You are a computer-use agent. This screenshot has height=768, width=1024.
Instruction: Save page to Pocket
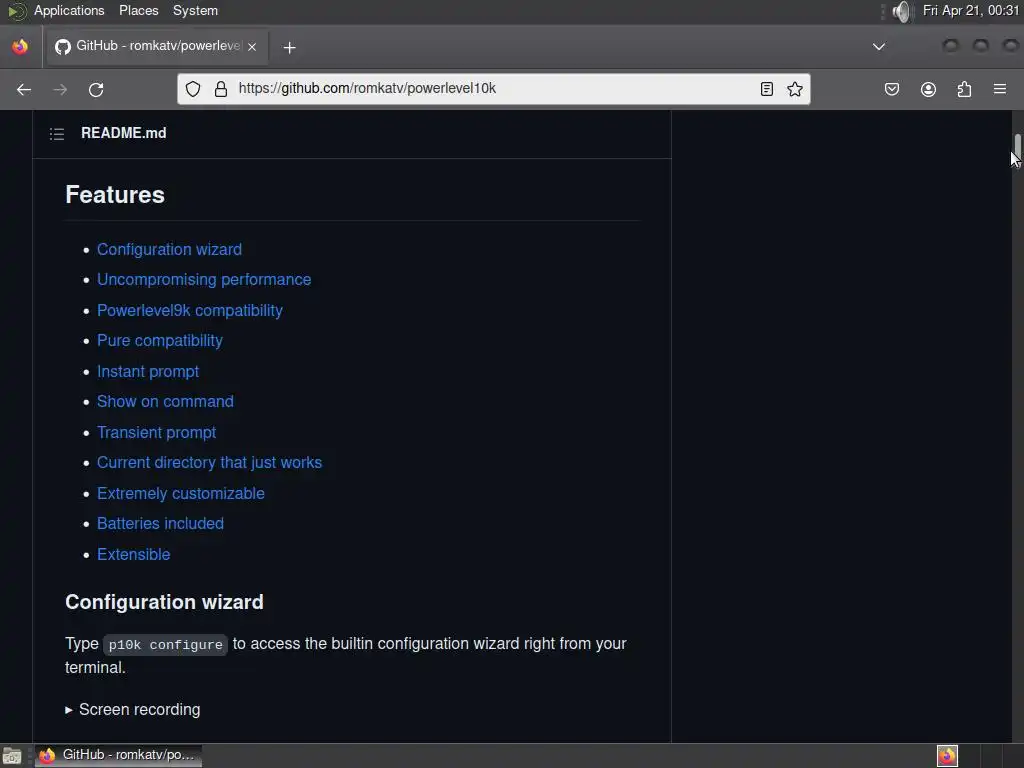tap(891, 89)
